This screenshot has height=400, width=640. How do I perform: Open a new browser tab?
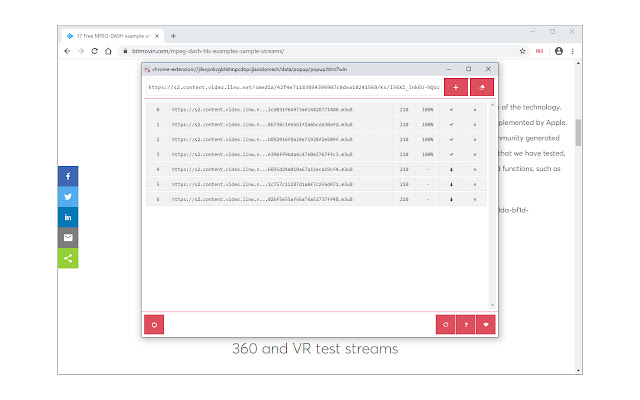pos(173,35)
